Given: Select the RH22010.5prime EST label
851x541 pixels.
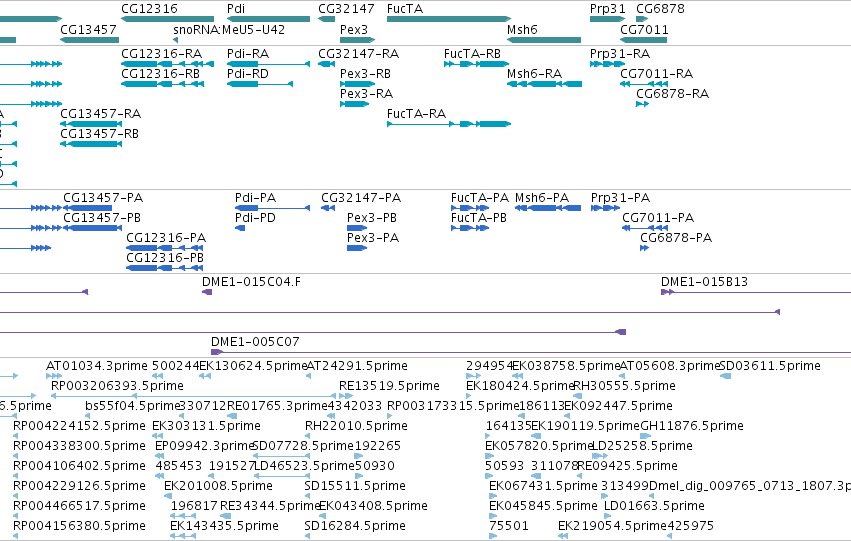Looking at the screenshot, I should pyautogui.click(x=356, y=425).
